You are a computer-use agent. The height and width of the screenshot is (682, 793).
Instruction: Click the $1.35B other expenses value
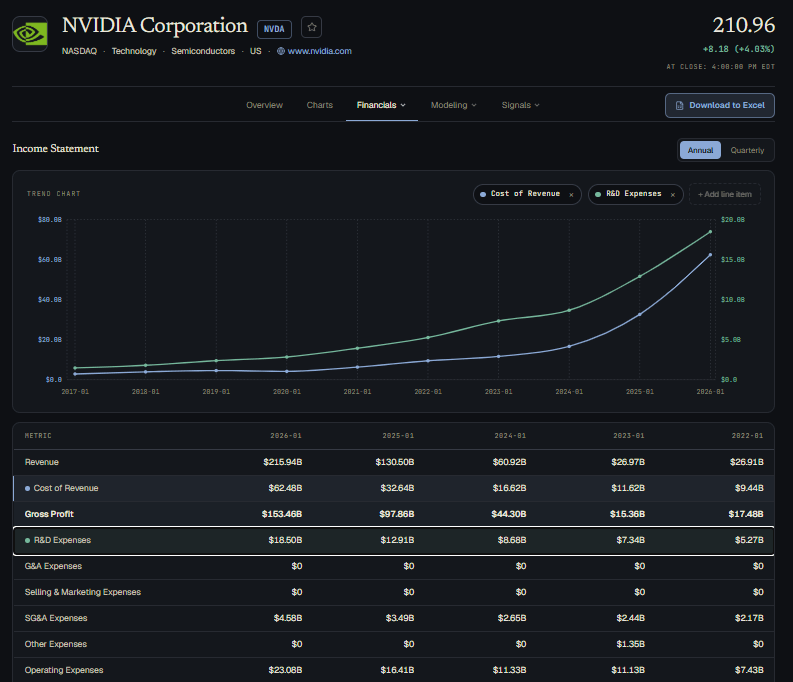[630, 644]
